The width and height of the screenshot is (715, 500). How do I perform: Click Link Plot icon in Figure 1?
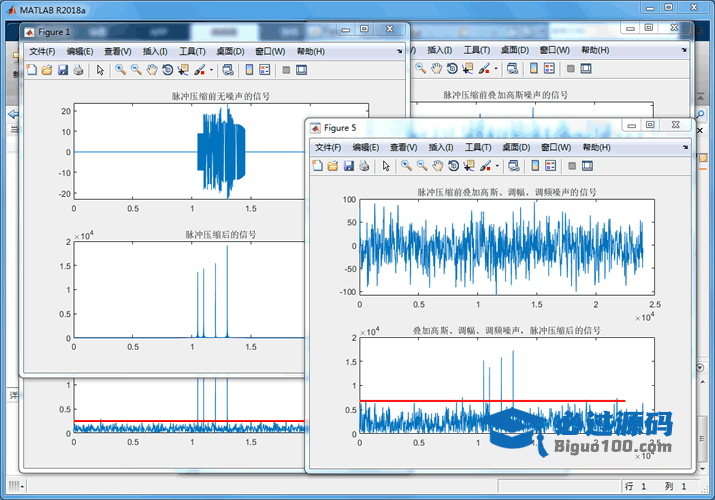click(228, 70)
